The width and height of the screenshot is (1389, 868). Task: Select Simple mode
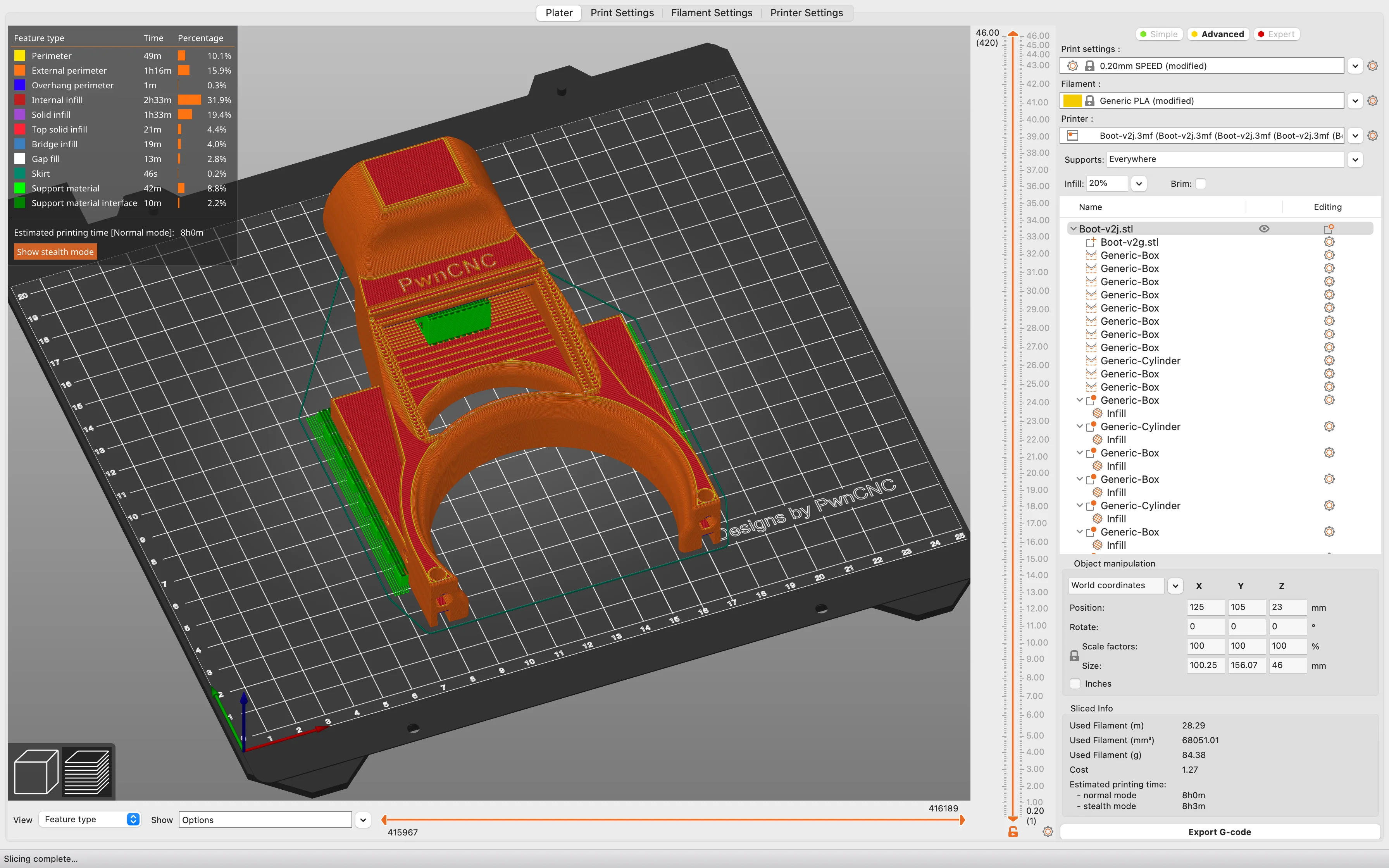coord(1159,34)
